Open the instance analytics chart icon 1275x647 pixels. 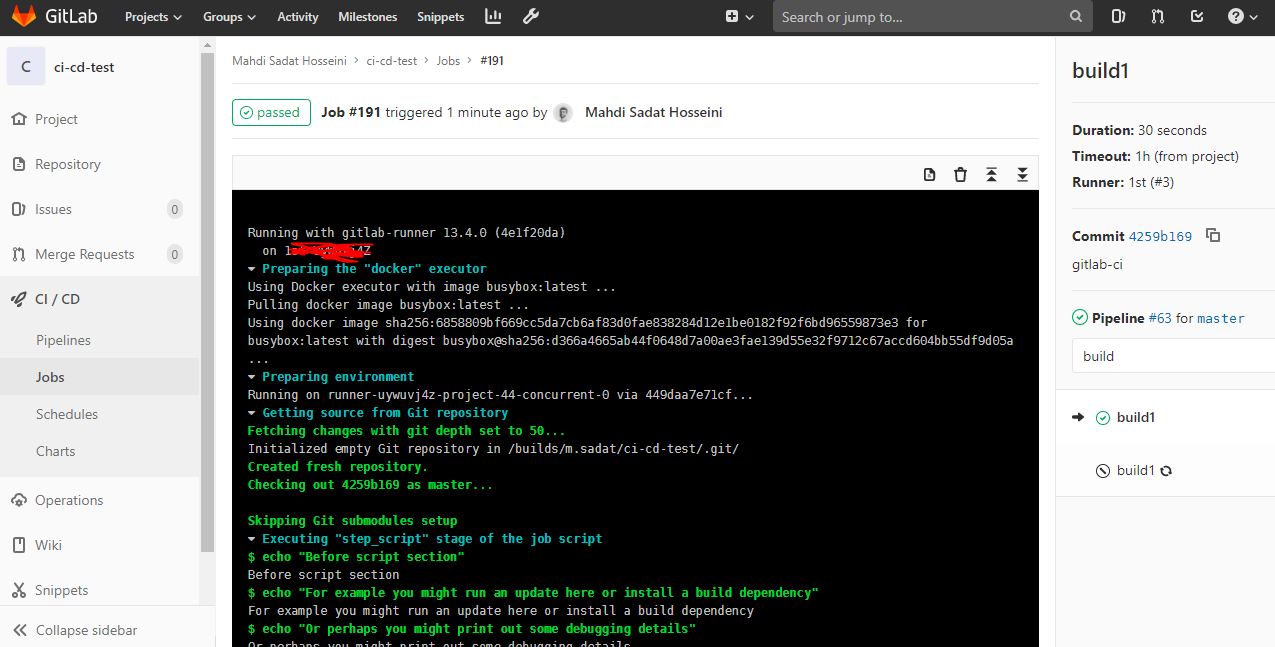point(493,17)
